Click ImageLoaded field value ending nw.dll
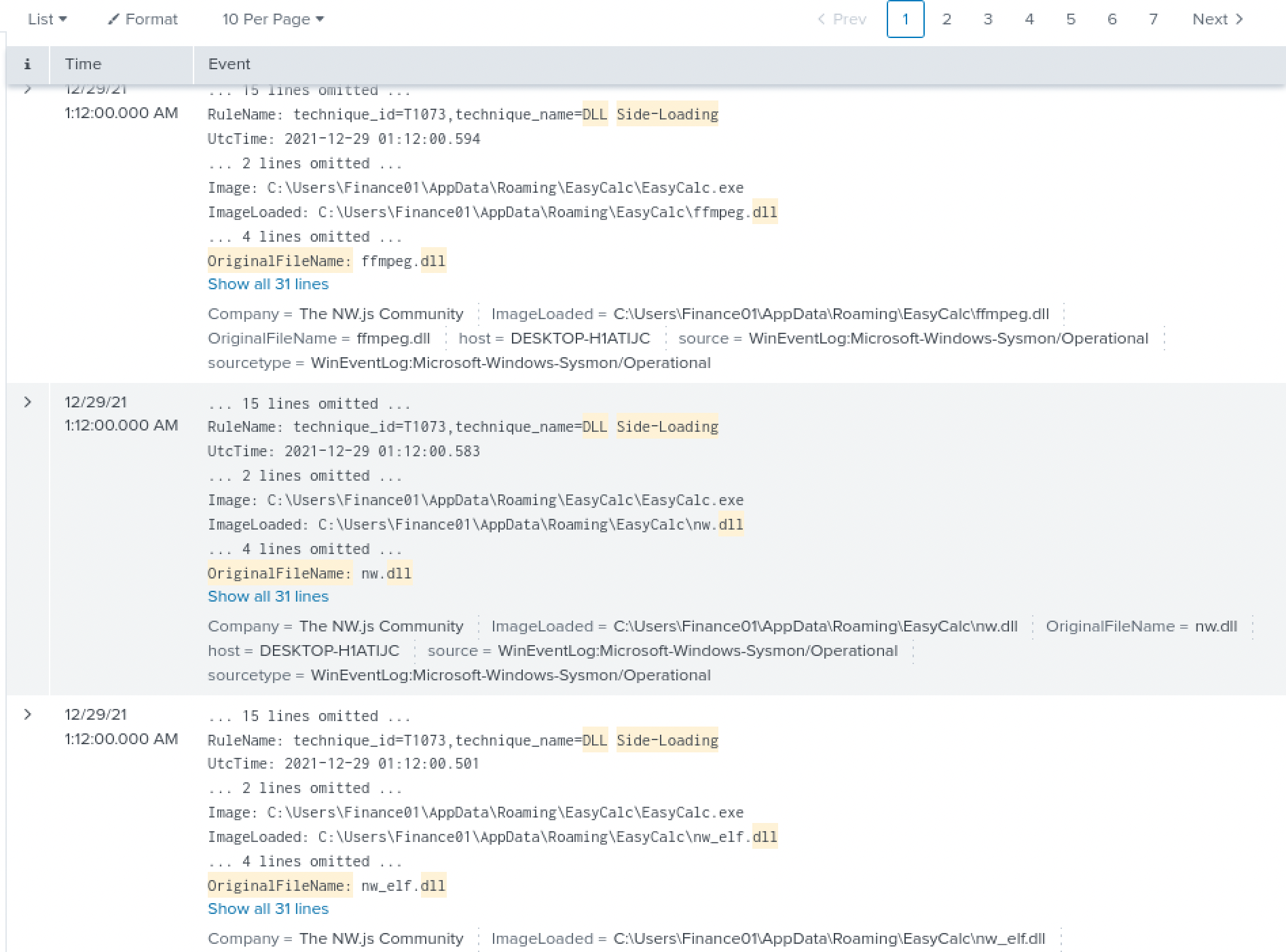 (x=815, y=626)
